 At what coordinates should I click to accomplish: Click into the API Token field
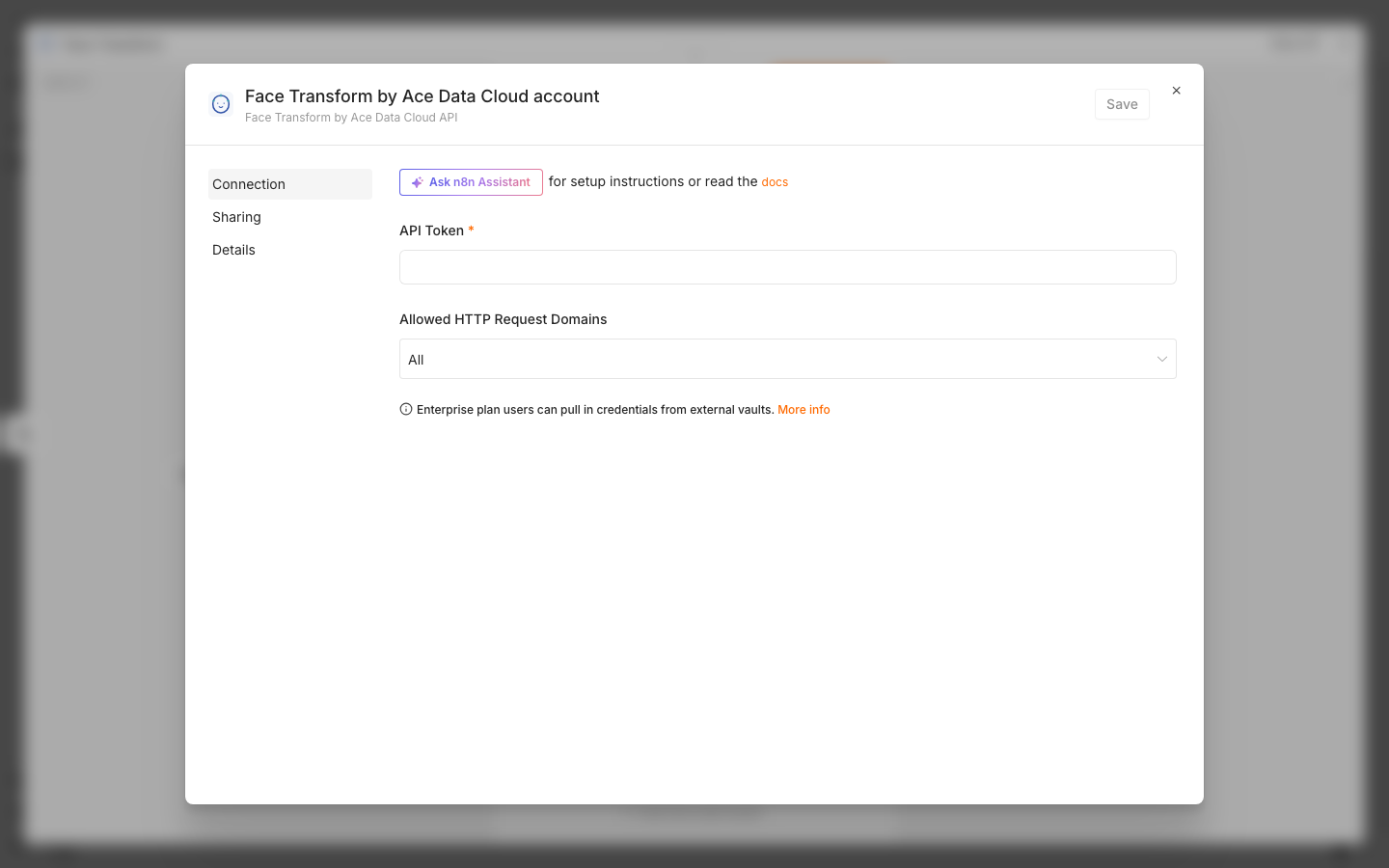point(787,267)
